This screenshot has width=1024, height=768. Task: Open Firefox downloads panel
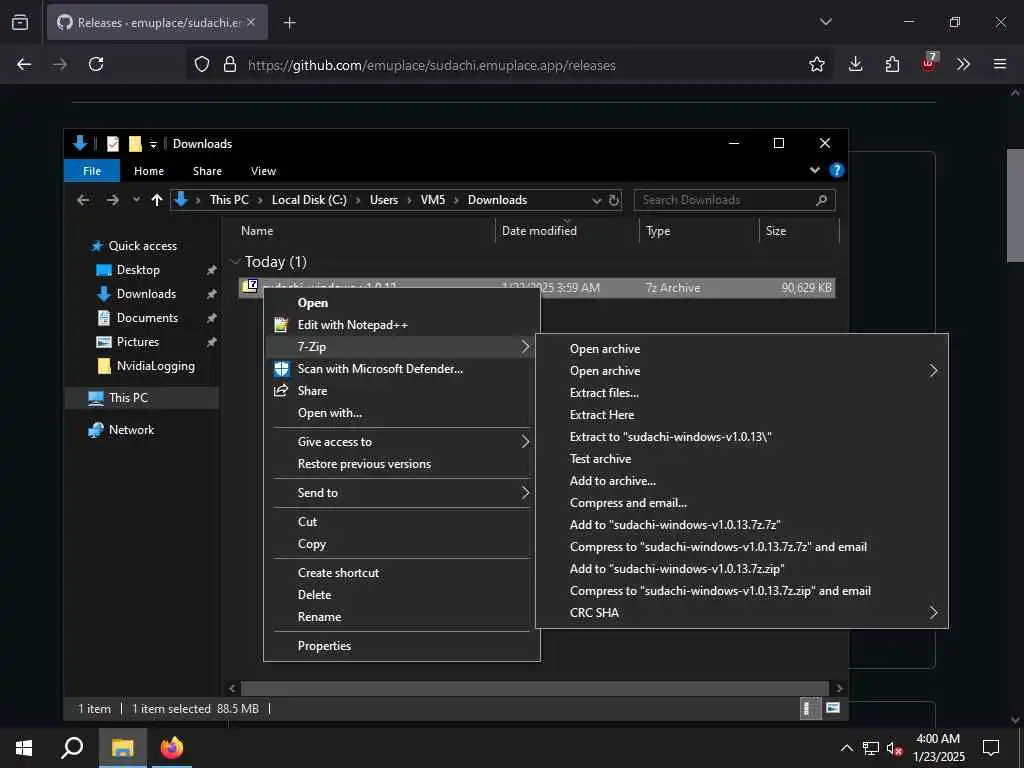856,65
